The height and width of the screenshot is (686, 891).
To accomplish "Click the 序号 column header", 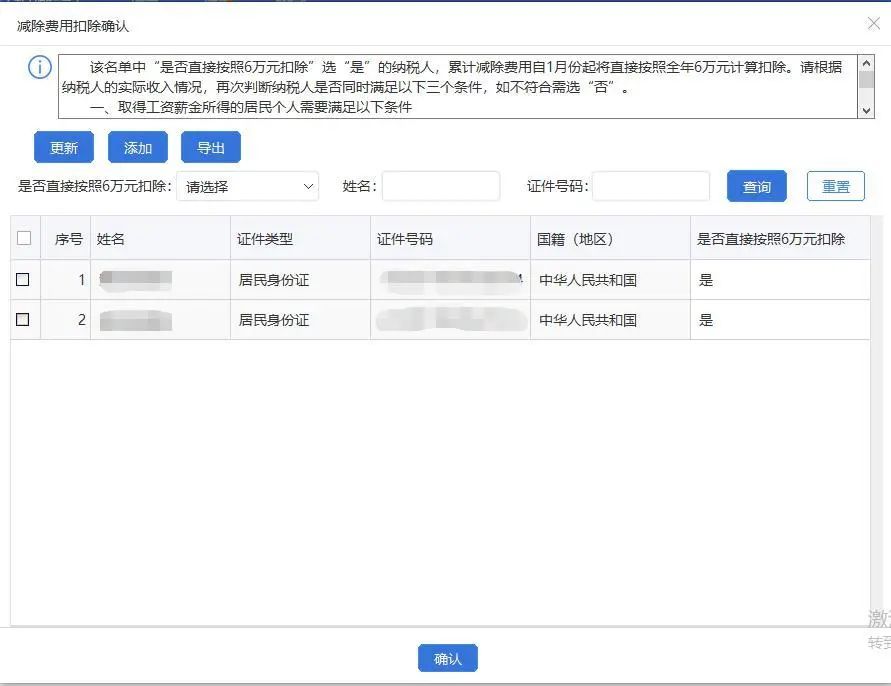I will click(x=65, y=238).
